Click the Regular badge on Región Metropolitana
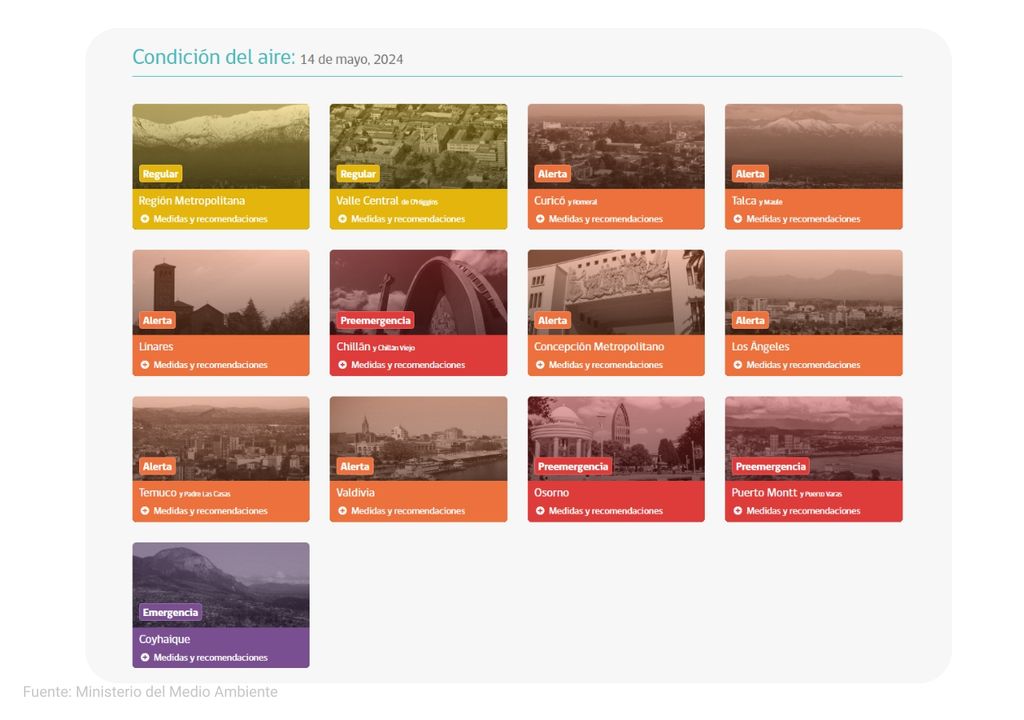 coord(160,174)
